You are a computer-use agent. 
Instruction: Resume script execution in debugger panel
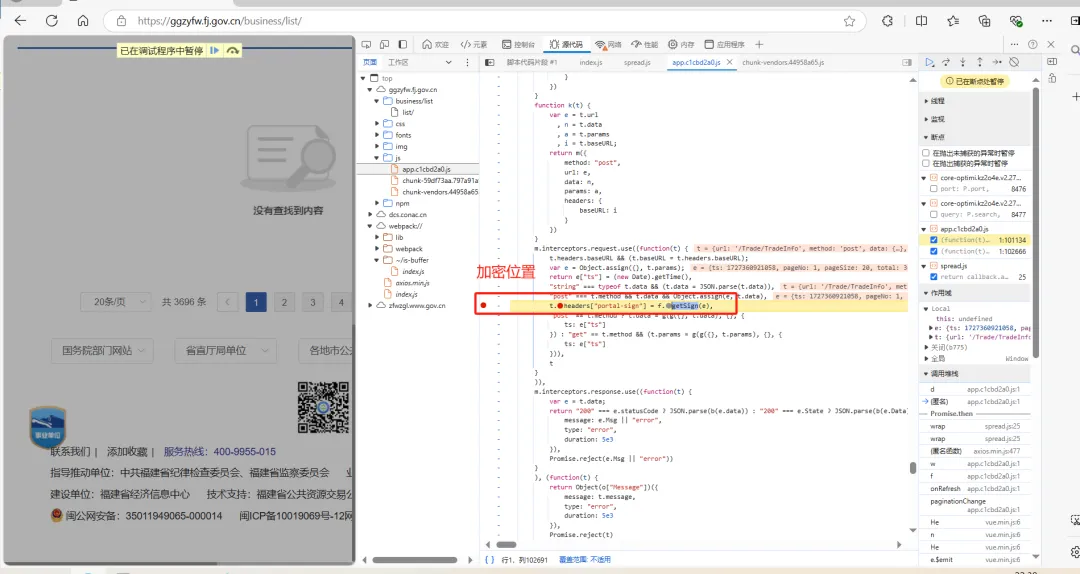(929, 62)
